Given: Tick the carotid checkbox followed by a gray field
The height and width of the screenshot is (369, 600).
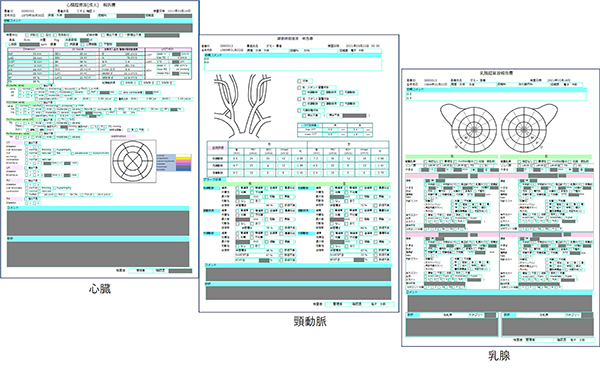Looking at the screenshot, I should pos(305,115).
